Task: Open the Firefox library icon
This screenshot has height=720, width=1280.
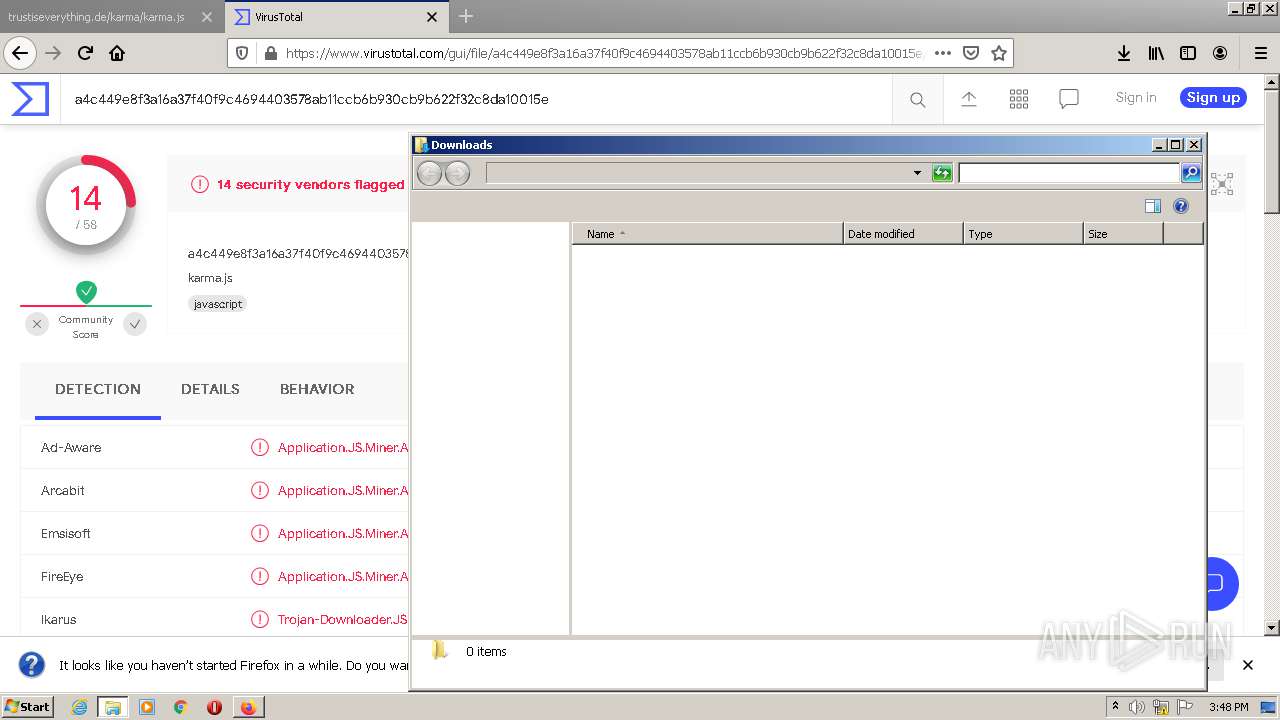Action: pyautogui.click(x=1156, y=53)
